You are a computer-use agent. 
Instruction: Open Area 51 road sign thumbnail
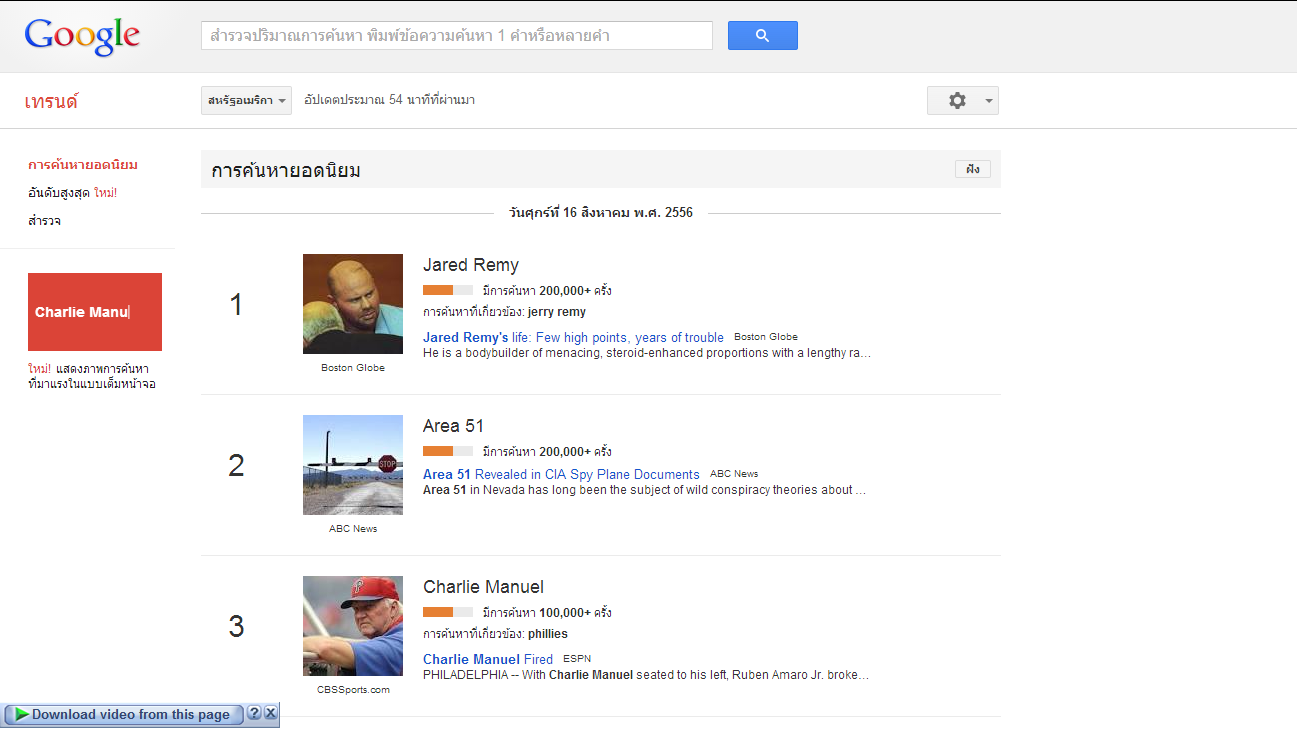[353, 465]
